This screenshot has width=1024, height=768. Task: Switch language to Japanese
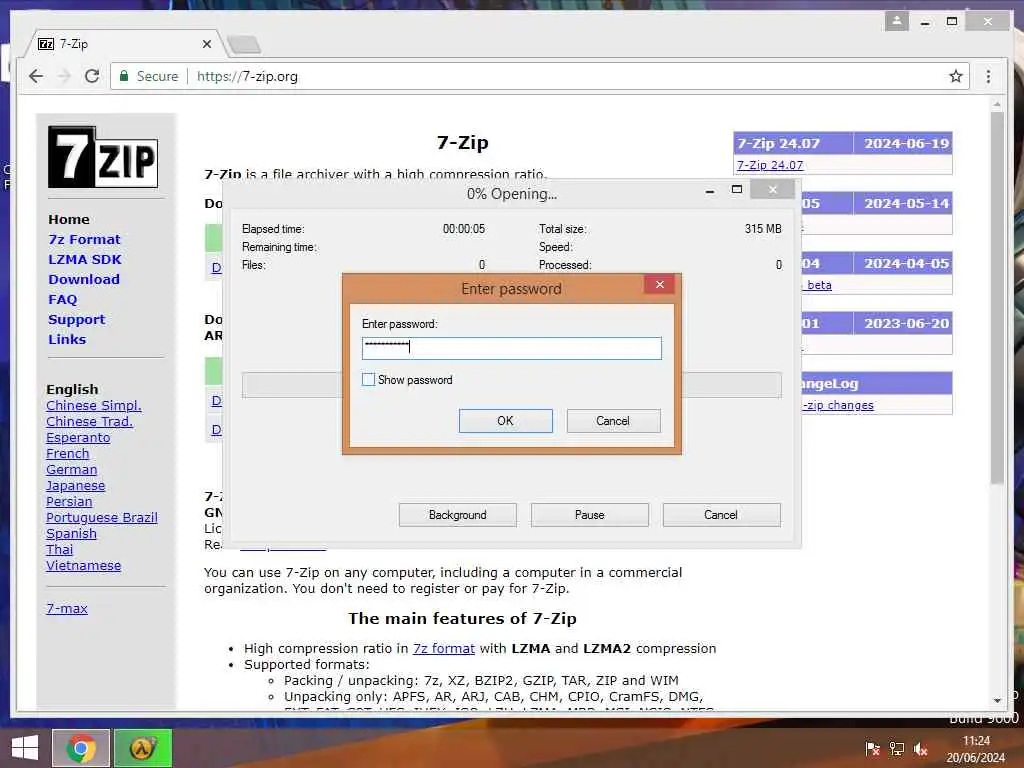(x=75, y=486)
